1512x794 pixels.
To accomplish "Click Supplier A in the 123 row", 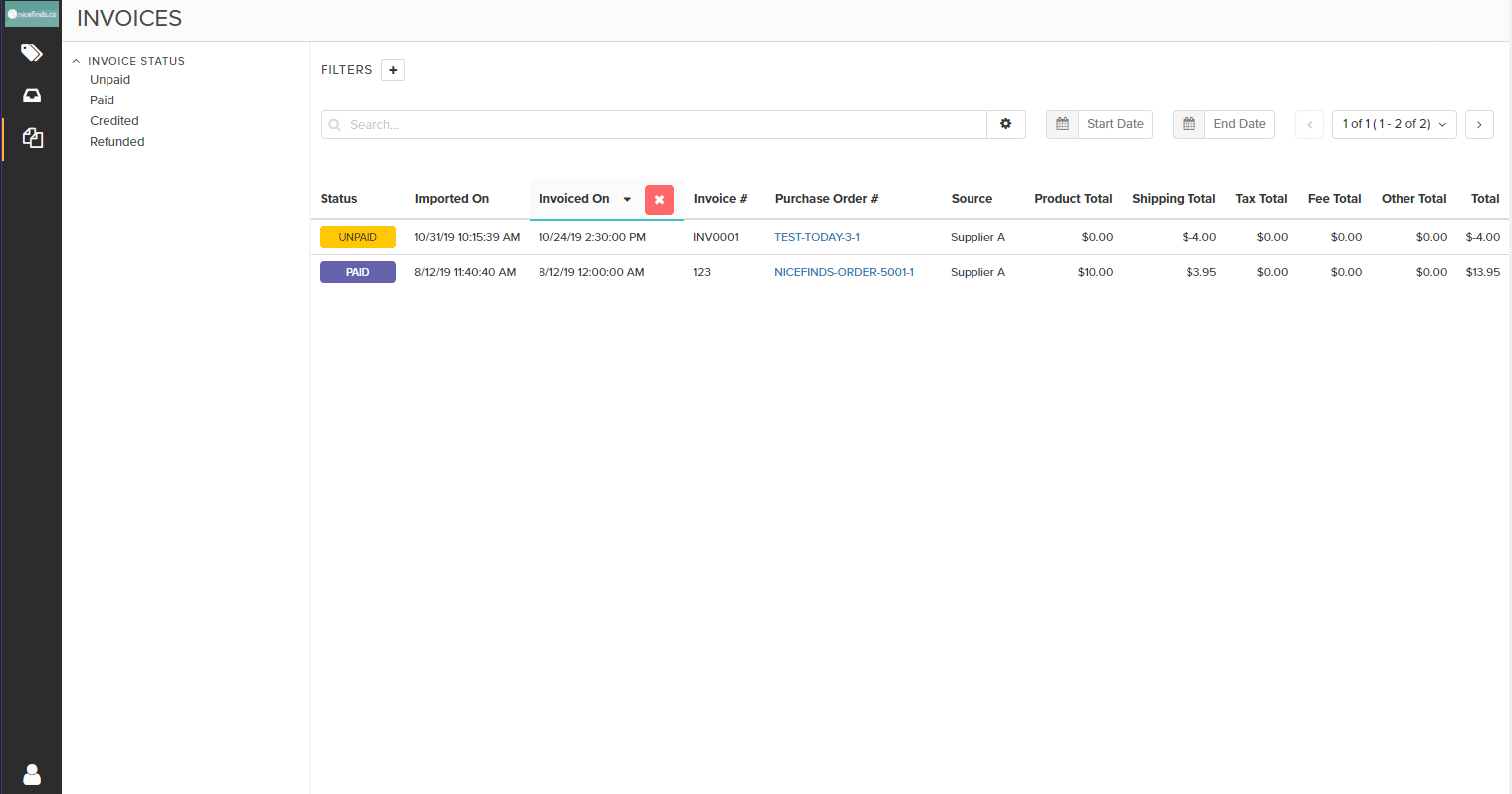I will tap(977, 272).
